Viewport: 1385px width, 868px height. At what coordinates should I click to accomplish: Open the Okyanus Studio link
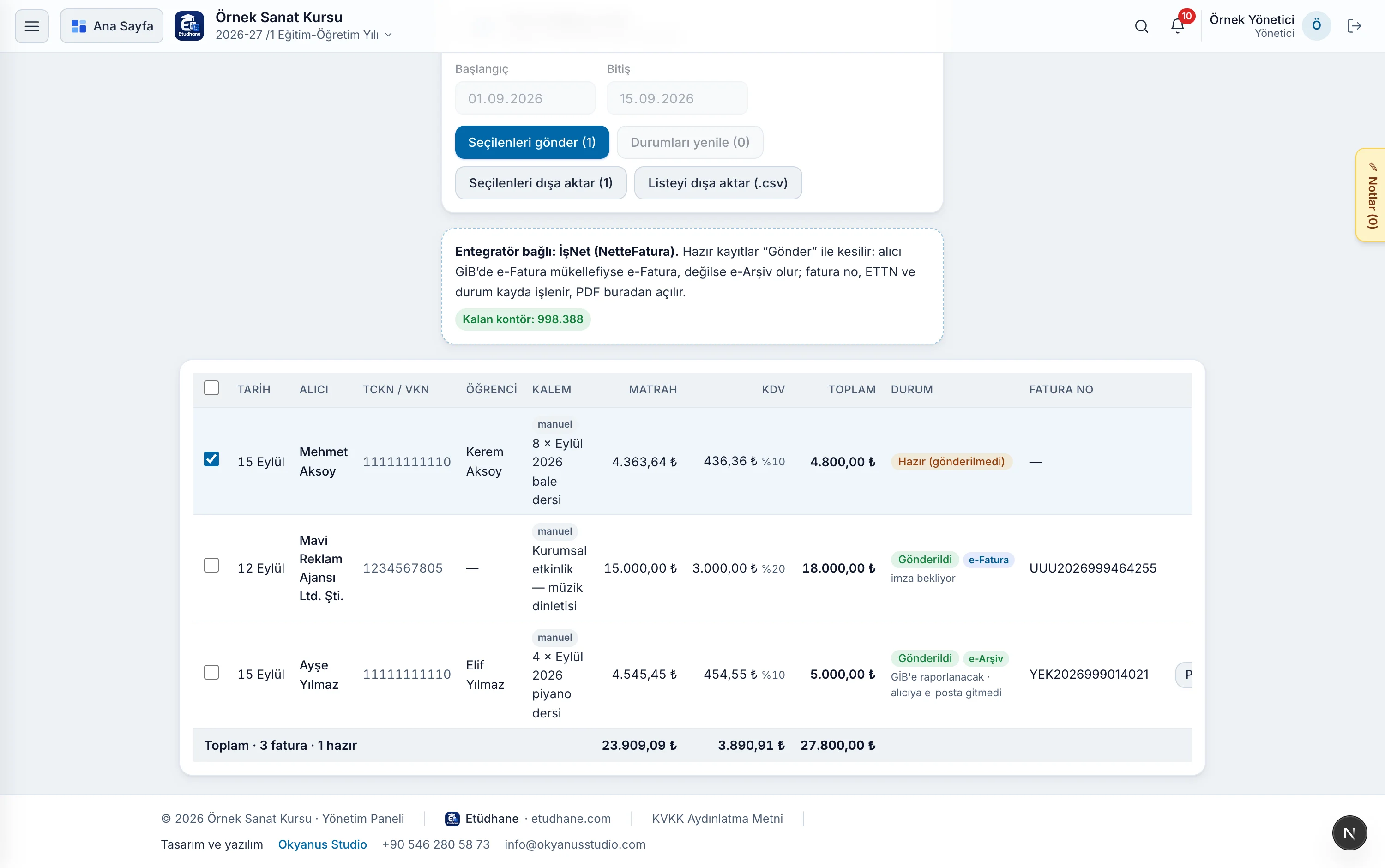pyautogui.click(x=323, y=844)
